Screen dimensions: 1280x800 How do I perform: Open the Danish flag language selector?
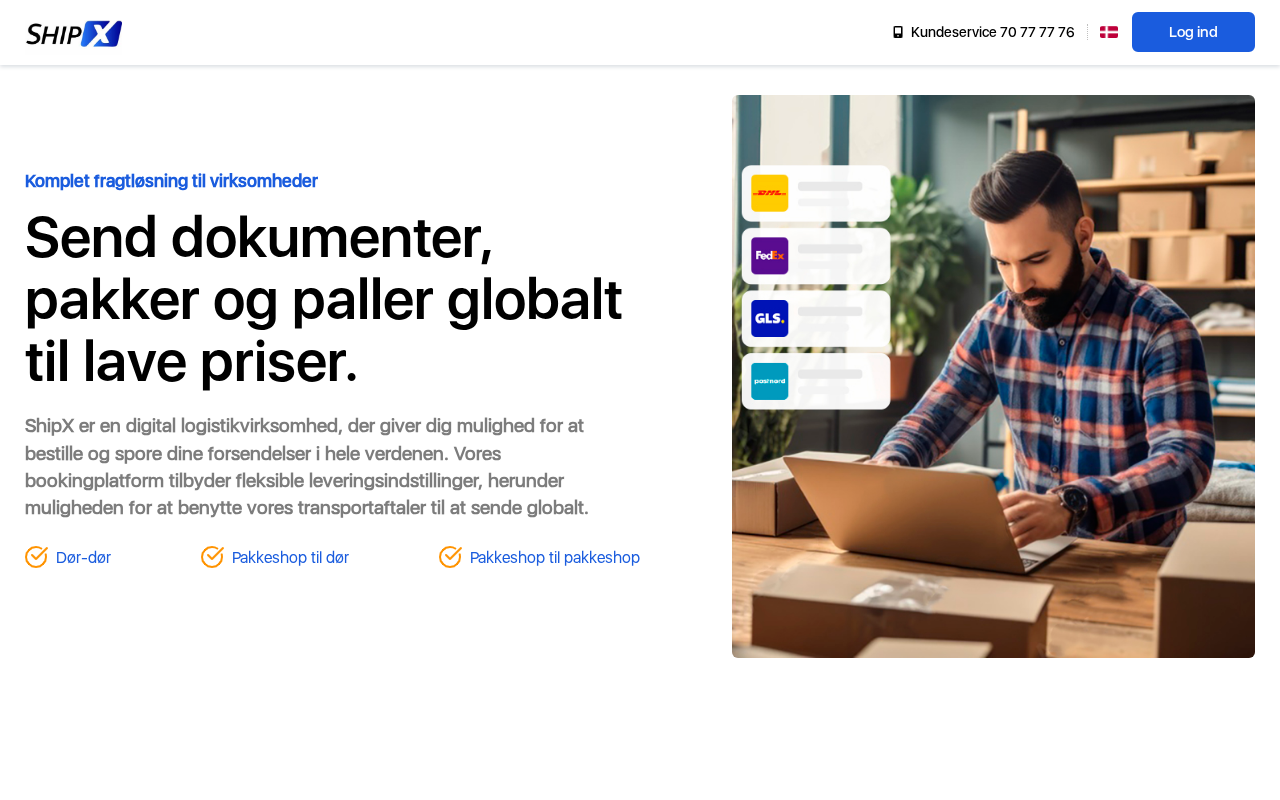click(x=1109, y=32)
